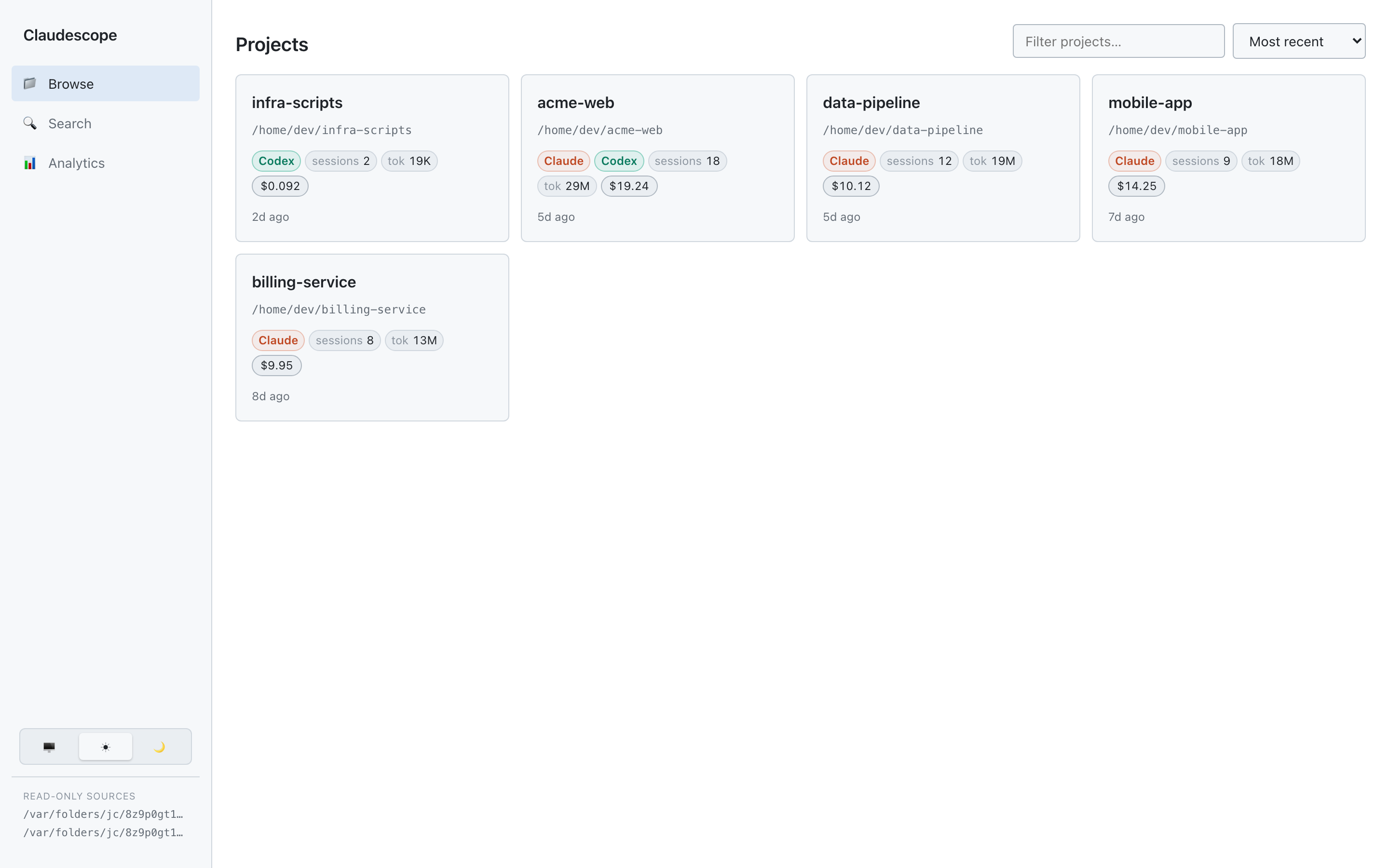Click the Claude badge on acme-web
Screen dimensions: 1389x868
[x=563, y=162]
